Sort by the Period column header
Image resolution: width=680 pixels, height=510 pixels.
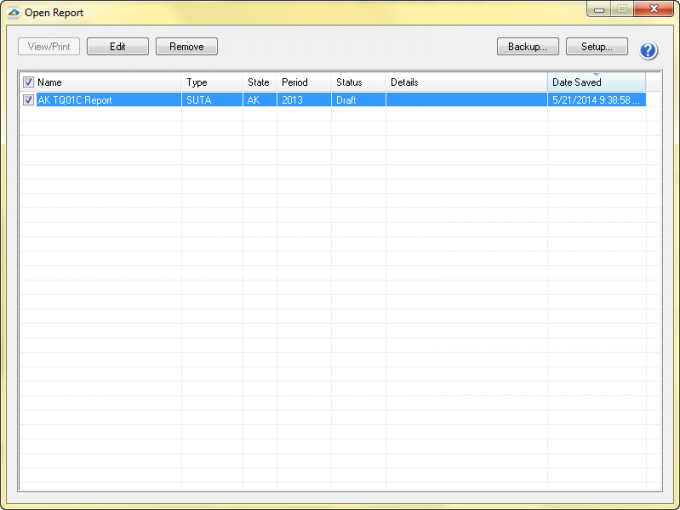pos(303,82)
